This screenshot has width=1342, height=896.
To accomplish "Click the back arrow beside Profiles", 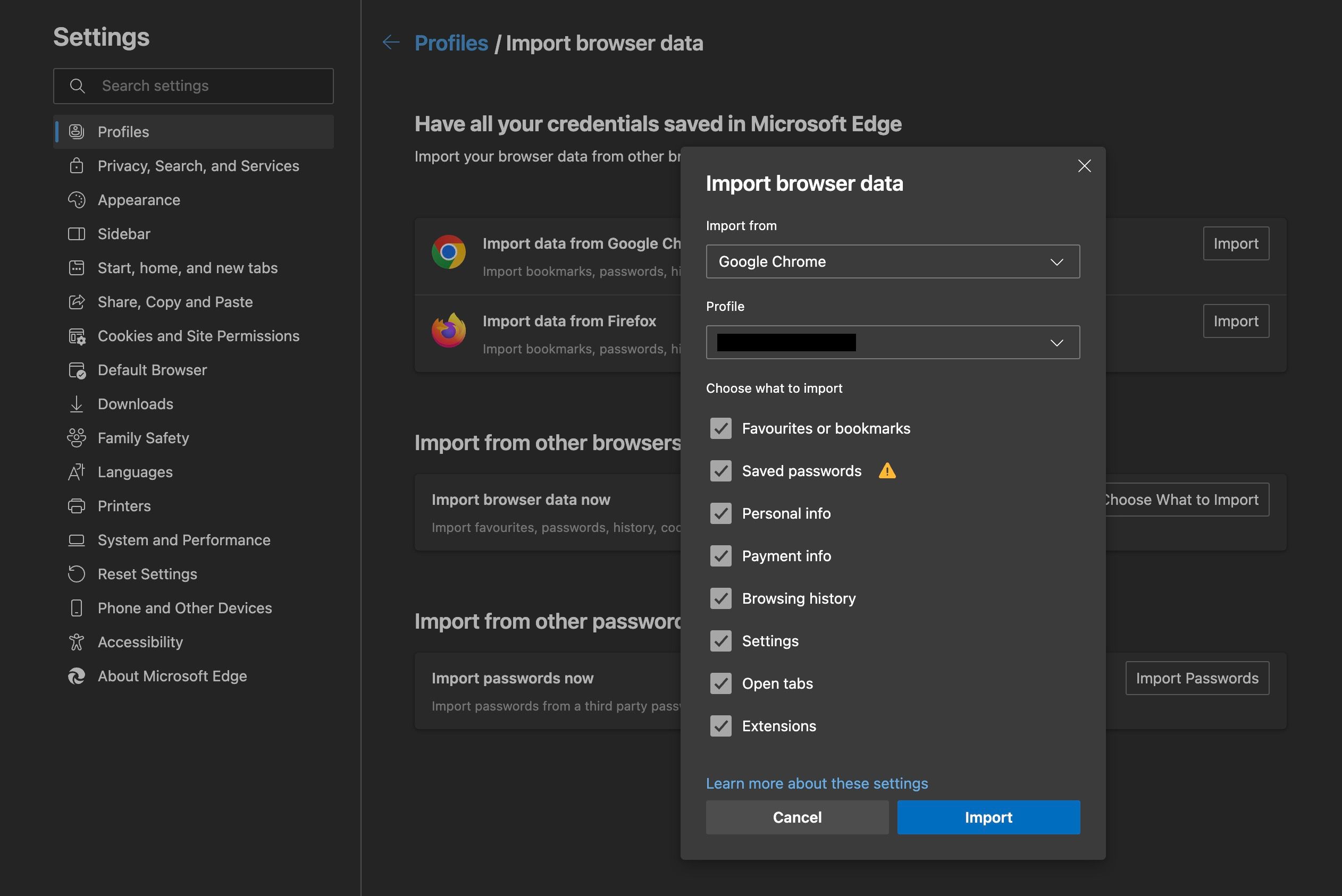I will click(390, 43).
